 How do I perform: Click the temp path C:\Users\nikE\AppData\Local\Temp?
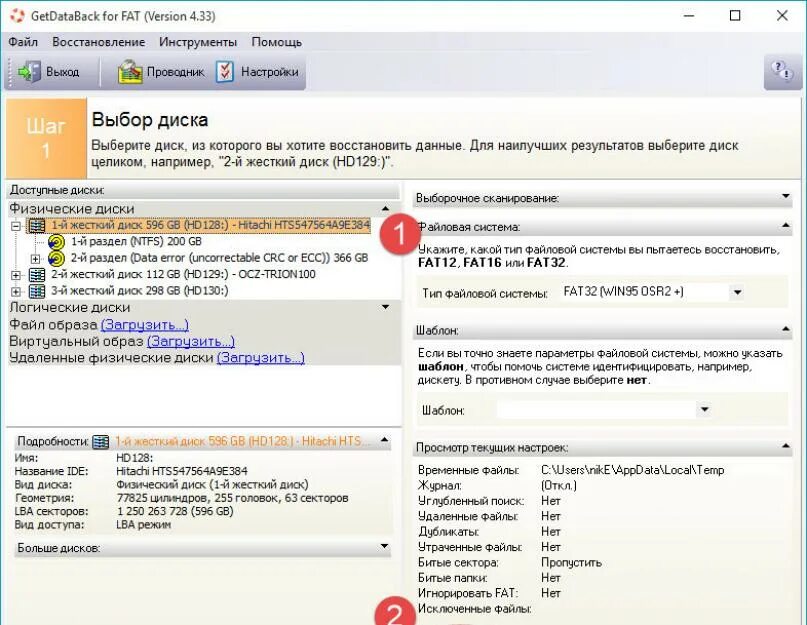pyautogui.click(x=633, y=470)
